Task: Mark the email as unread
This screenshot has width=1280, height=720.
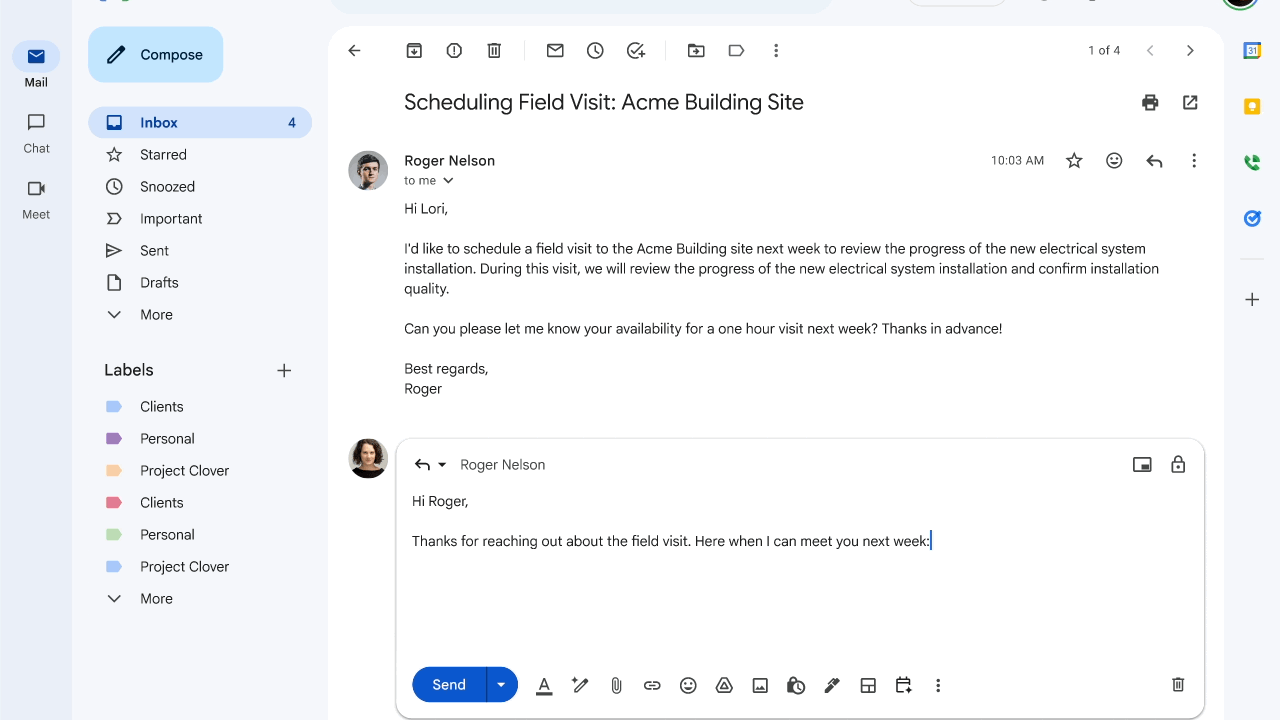Action: pyautogui.click(x=555, y=51)
